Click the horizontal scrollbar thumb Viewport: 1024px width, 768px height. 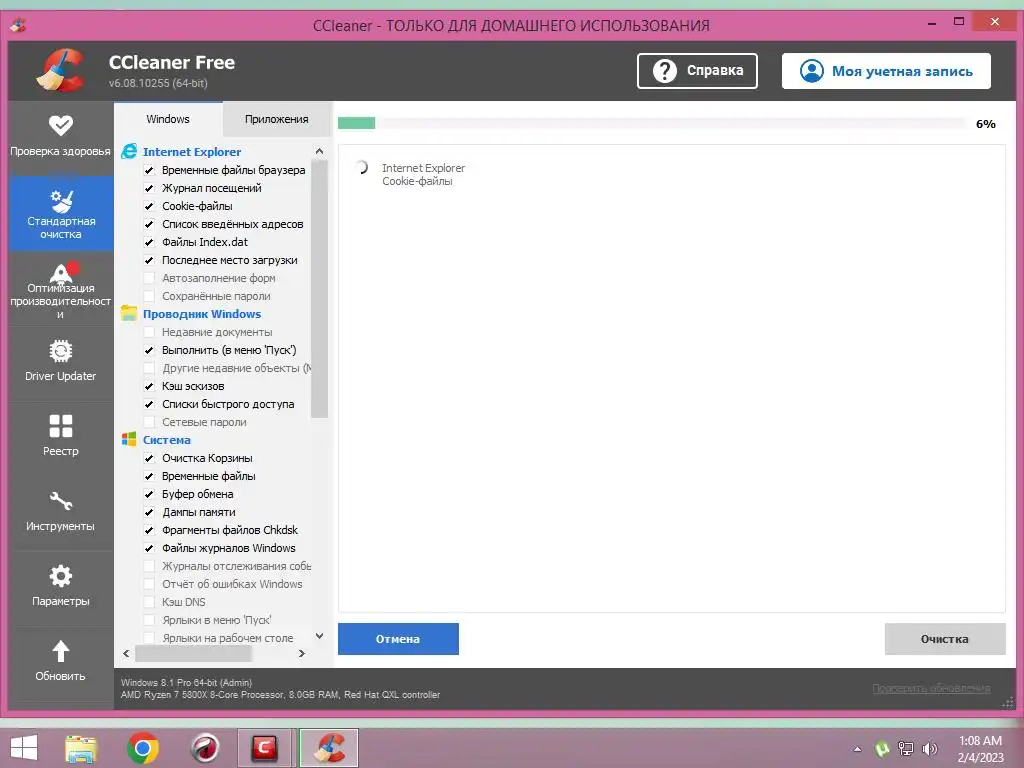(193, 653)
